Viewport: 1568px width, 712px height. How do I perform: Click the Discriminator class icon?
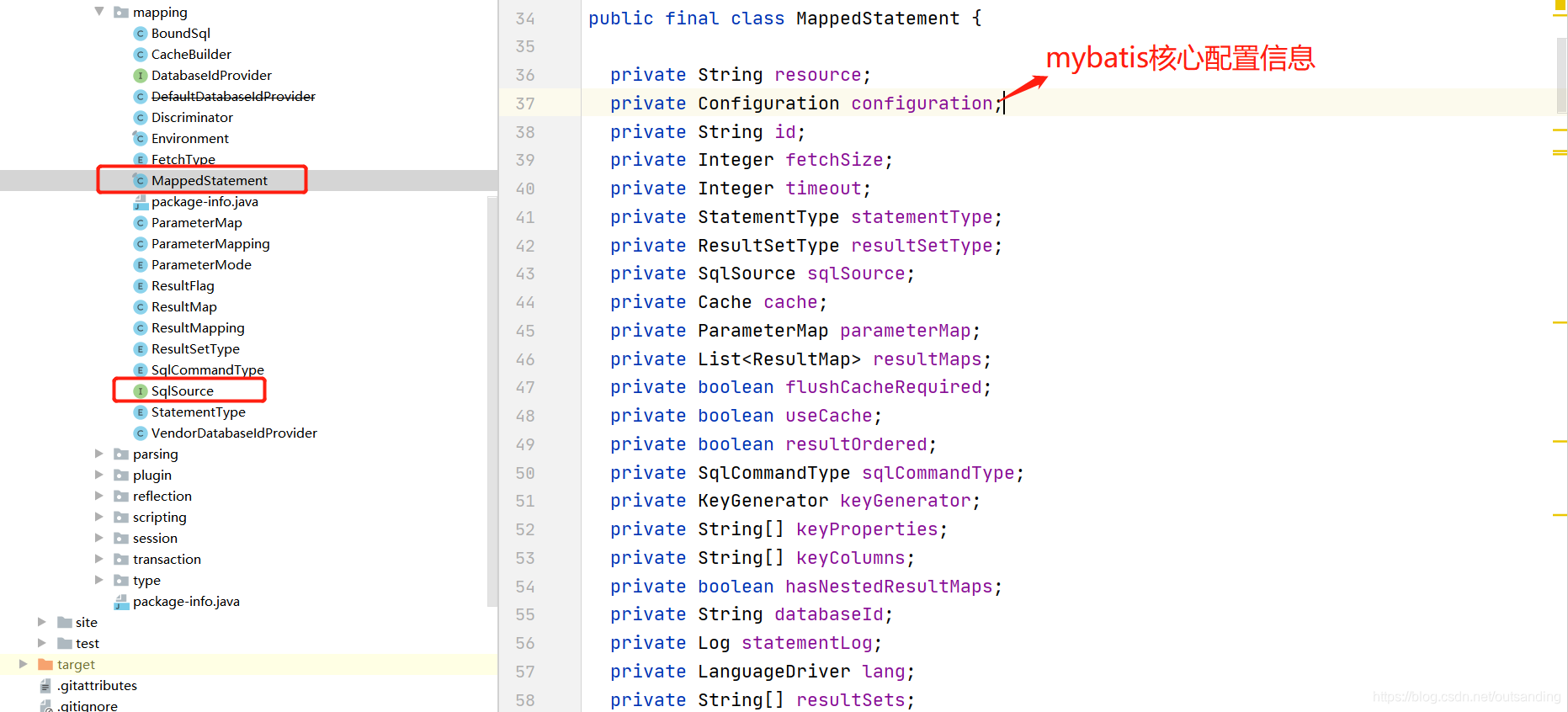141,118
